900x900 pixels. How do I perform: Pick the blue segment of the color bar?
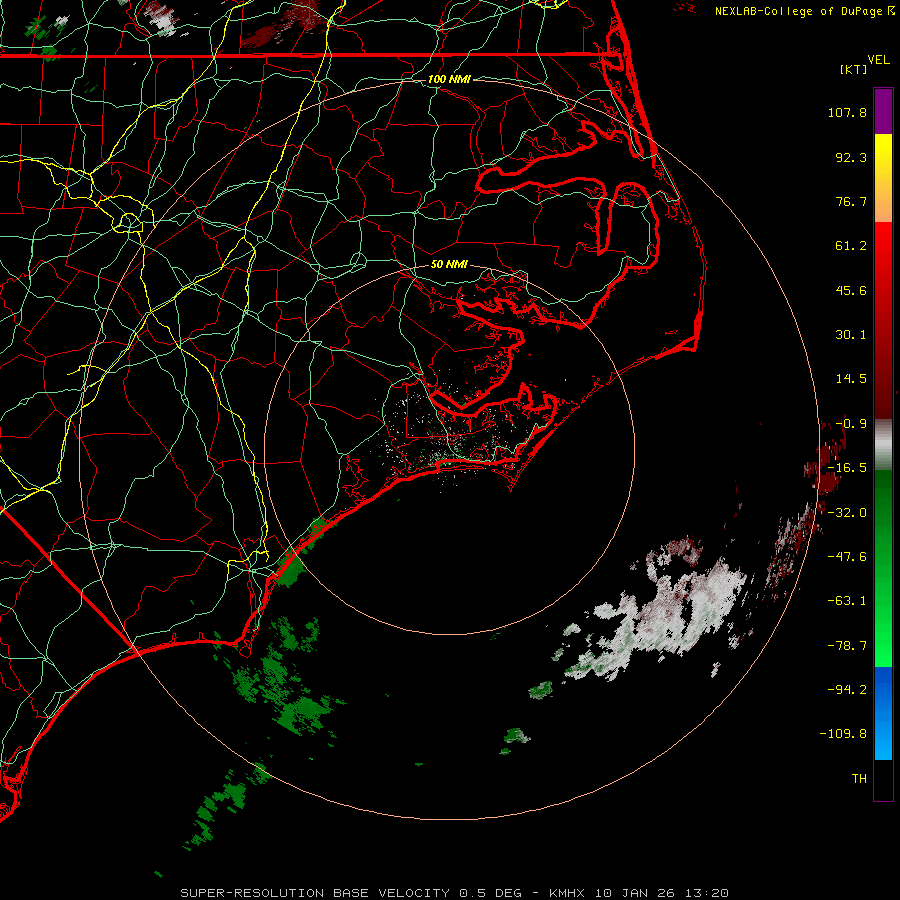point(883,713)
